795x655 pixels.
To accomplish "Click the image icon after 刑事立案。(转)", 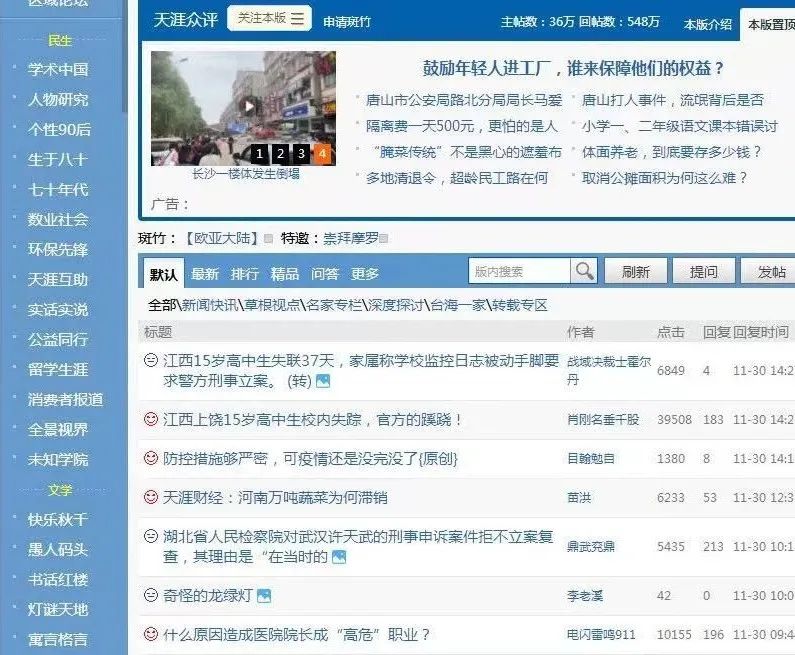I will tap(323, 381).
